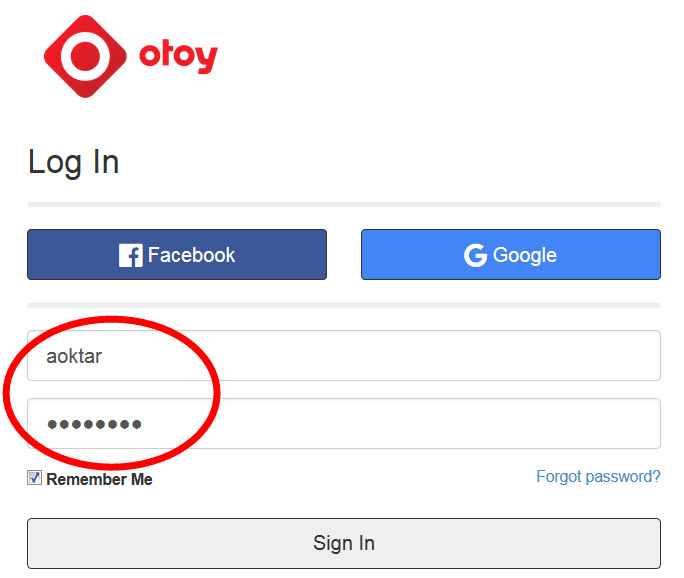Image resolution: width=684 pixels, height=578 pixels.
Task: Place cursor on the password dots
Action: [94, 424]
